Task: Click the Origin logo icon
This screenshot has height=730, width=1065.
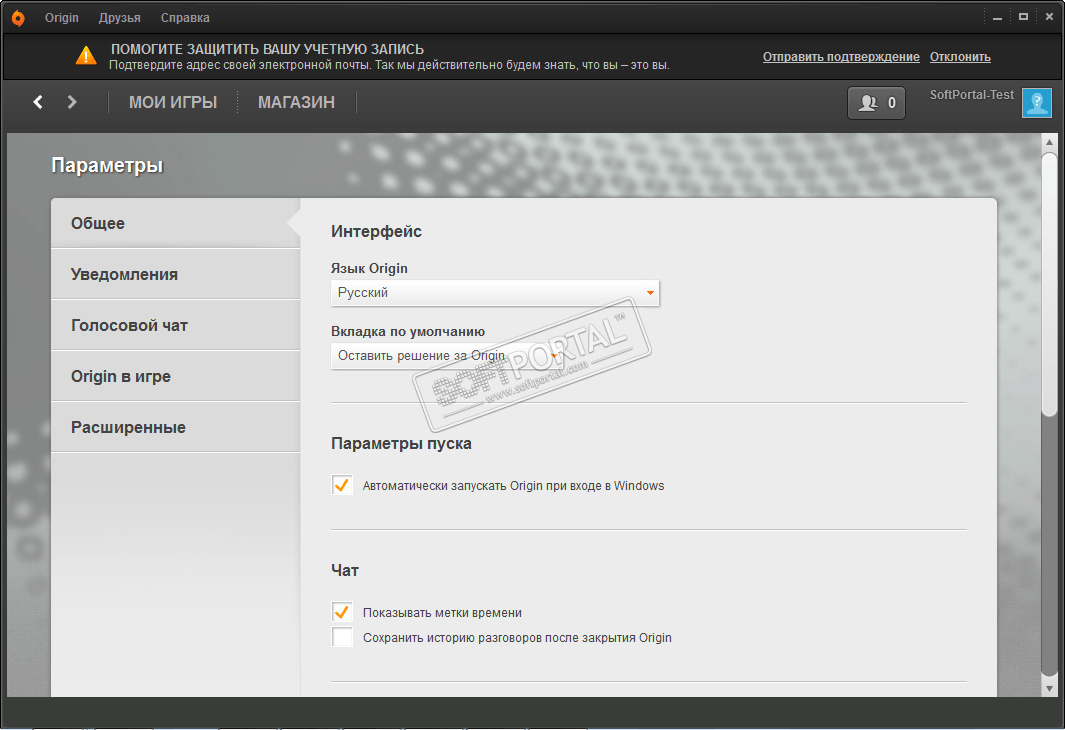Action: (x=18, y=18)
